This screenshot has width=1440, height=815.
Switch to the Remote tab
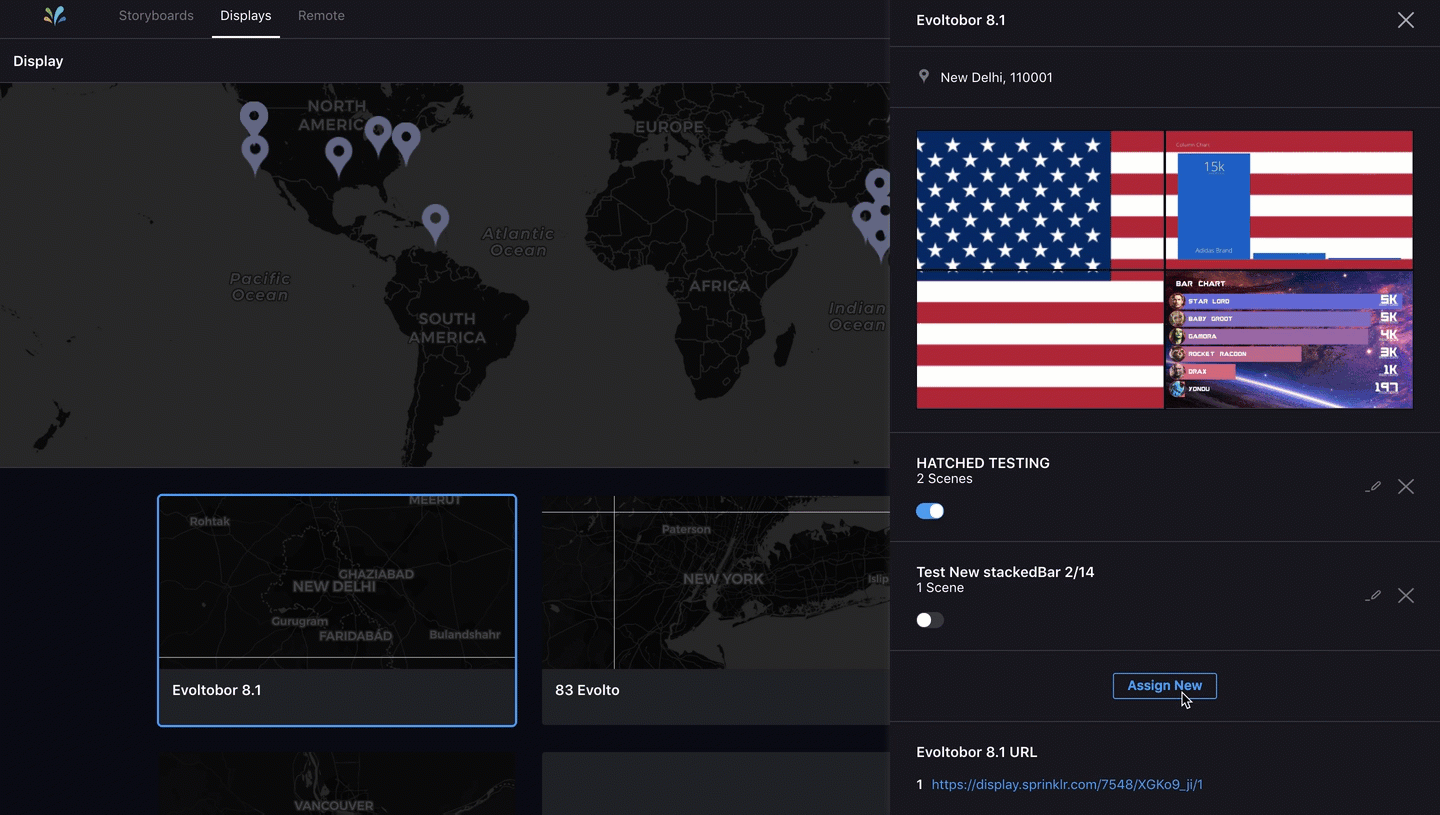(321, 16)
